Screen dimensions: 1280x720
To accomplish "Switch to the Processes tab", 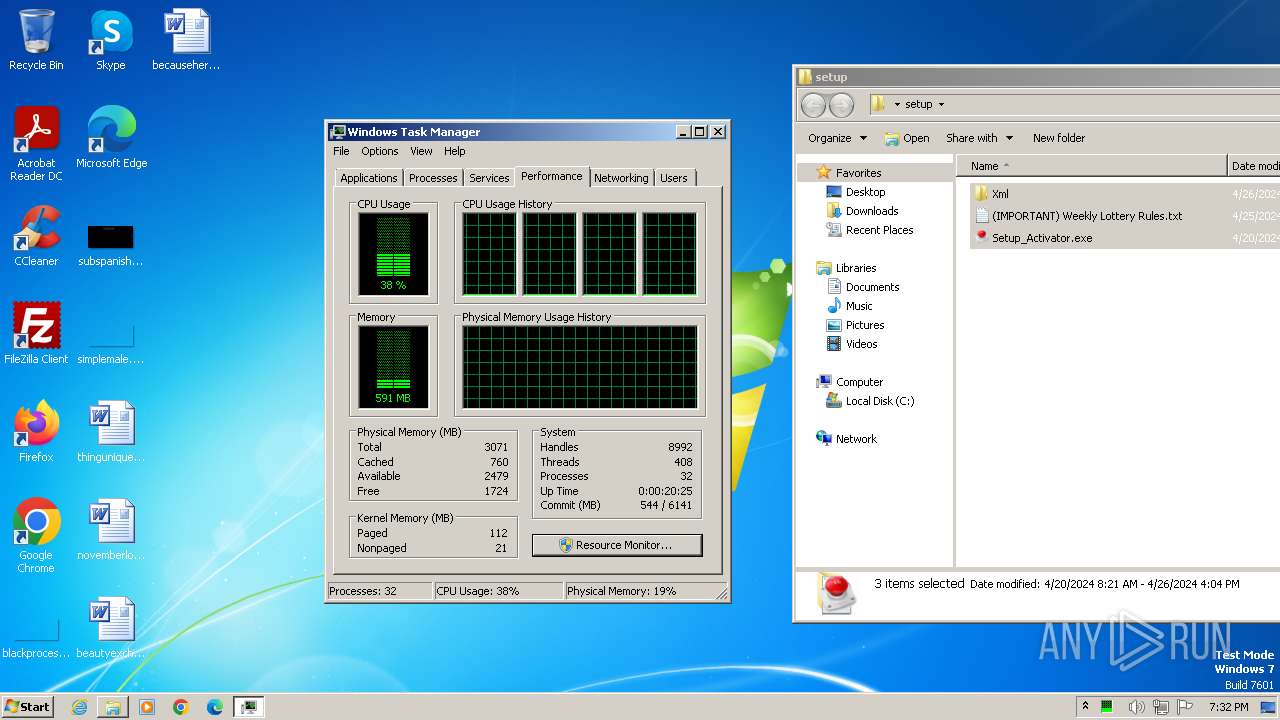I will click(x=433, y=178).
